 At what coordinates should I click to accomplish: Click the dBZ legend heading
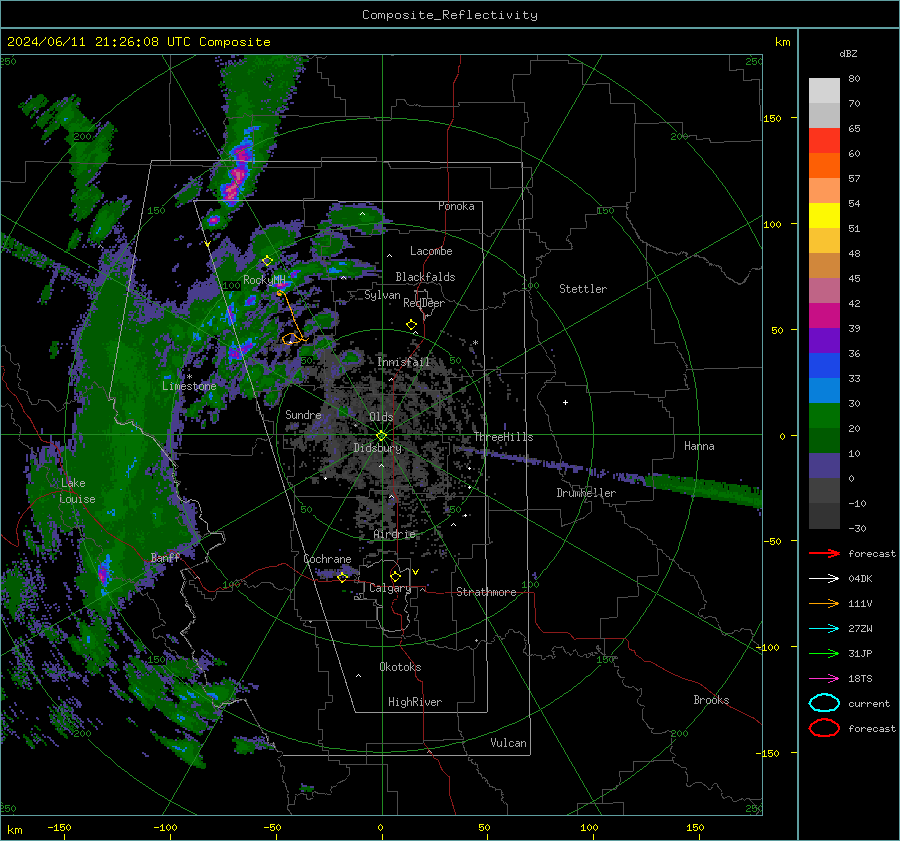[x=848, y=53]
